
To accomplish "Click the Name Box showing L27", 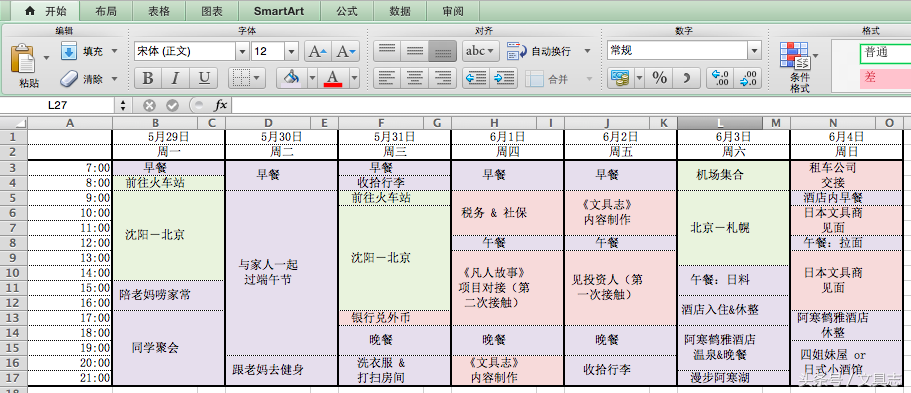I will (58, 105).
